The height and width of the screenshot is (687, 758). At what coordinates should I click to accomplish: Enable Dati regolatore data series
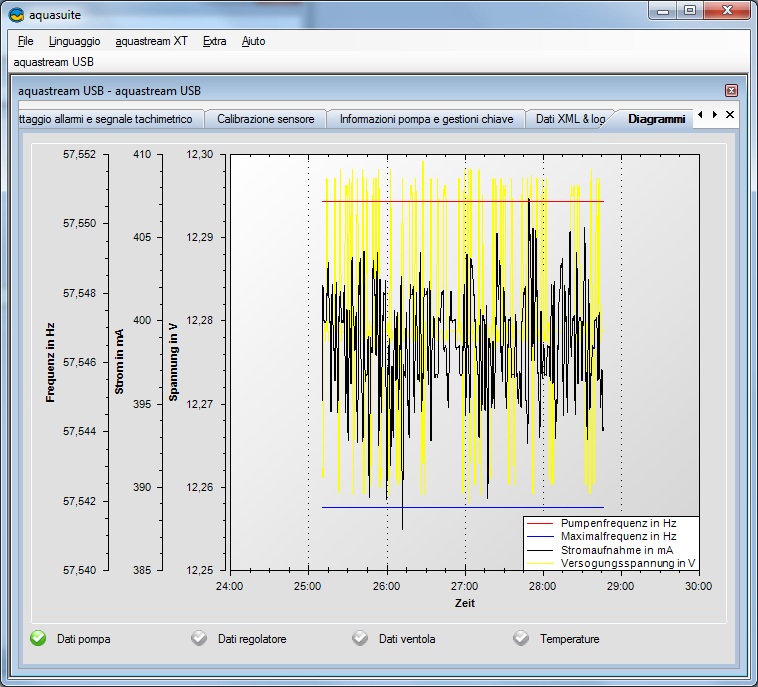tap(199, 638)
